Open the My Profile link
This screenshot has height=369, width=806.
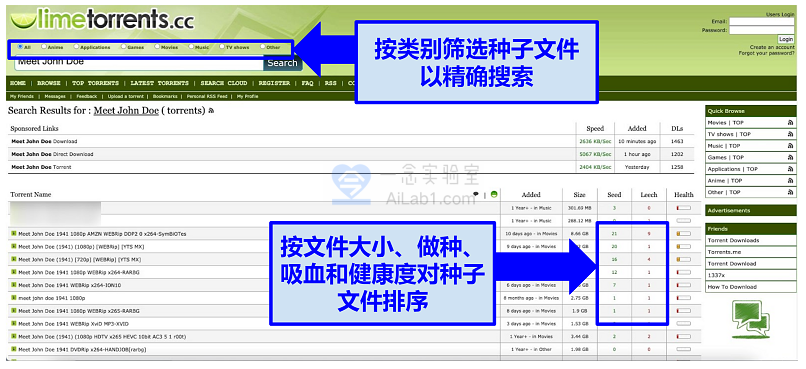pyautogui.click(x=247, y=96)
